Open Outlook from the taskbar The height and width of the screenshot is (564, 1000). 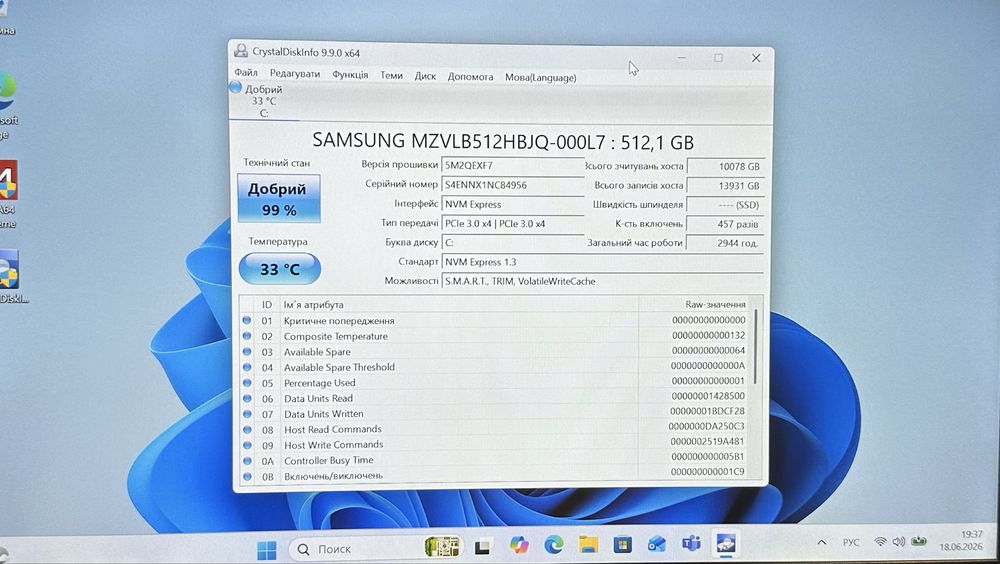[x=656, y=544]
